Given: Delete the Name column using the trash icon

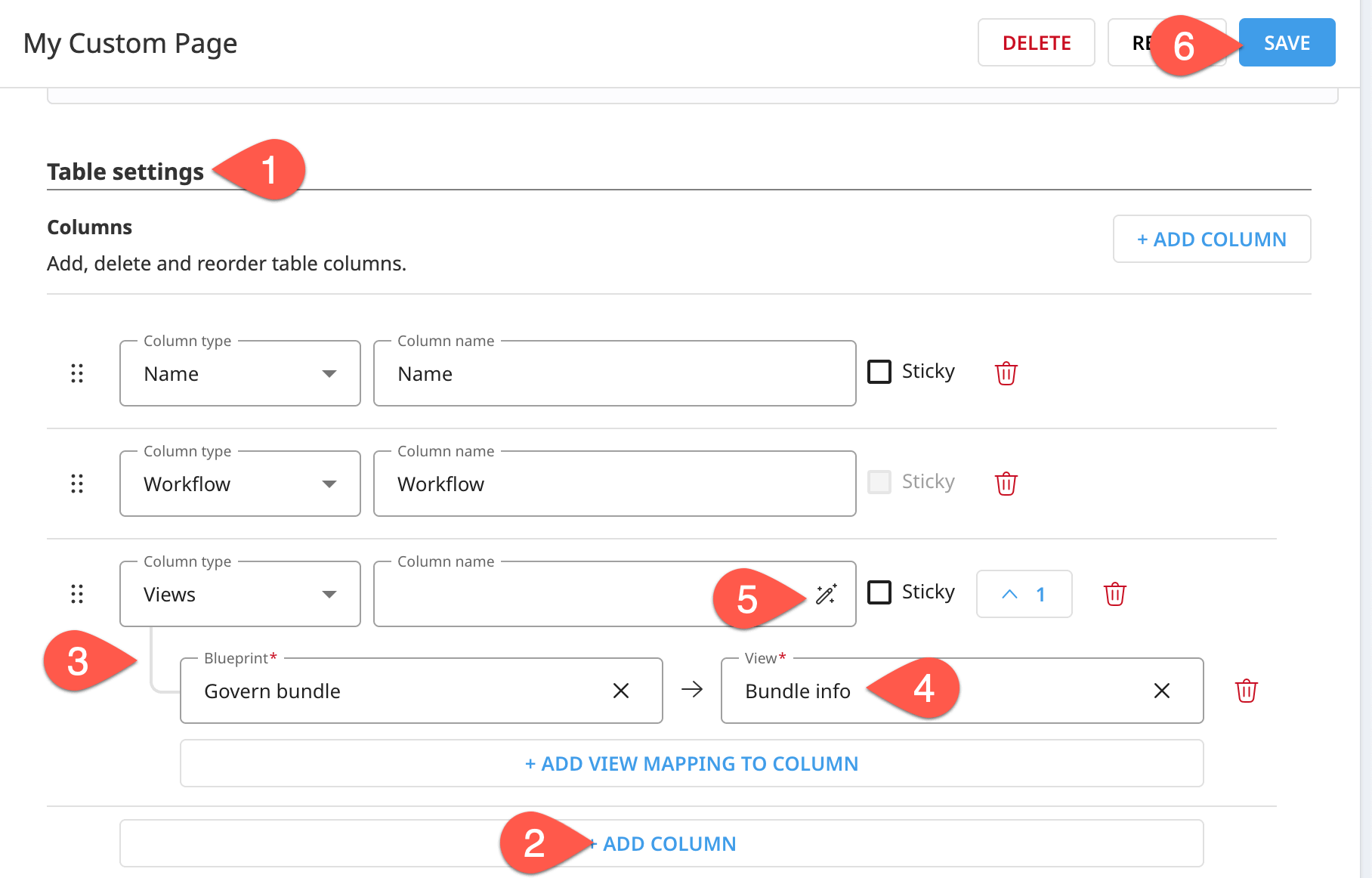Looking at the screenshot, I should (x=1006, y=373).
